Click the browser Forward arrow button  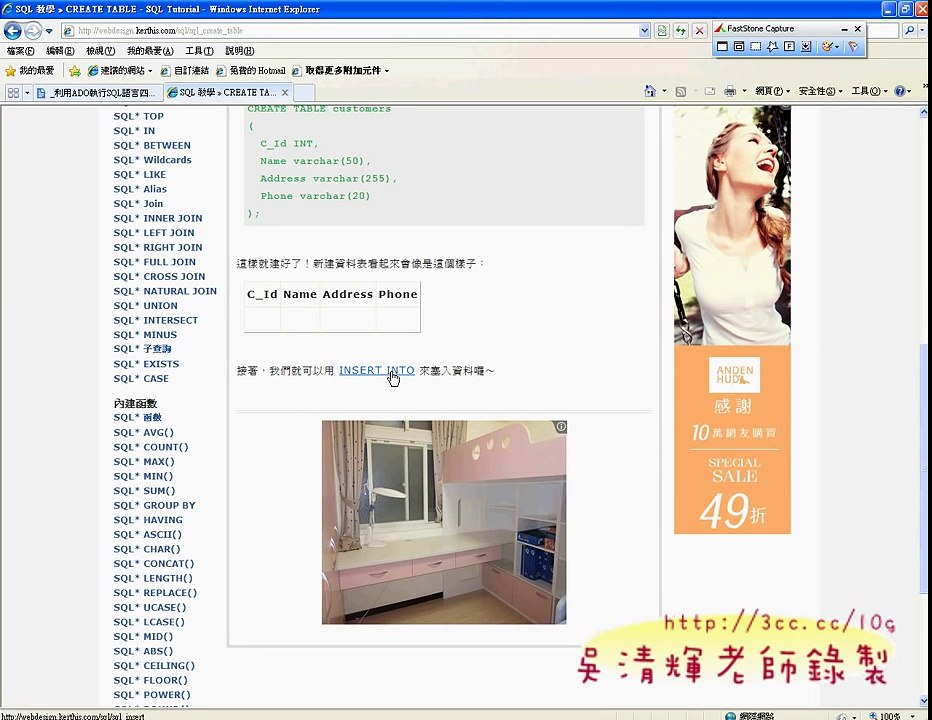(33, 30)
